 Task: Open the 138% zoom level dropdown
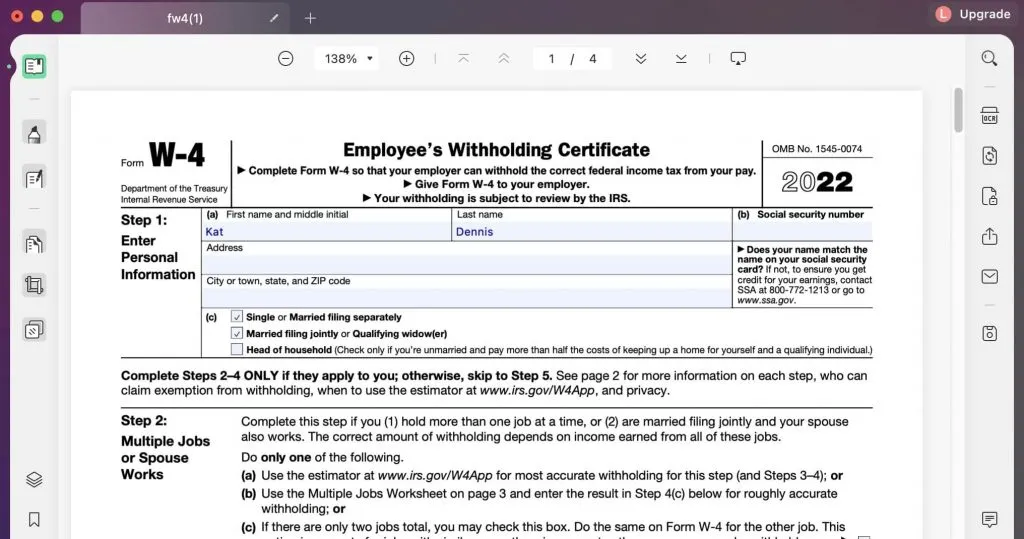(347, 59)
